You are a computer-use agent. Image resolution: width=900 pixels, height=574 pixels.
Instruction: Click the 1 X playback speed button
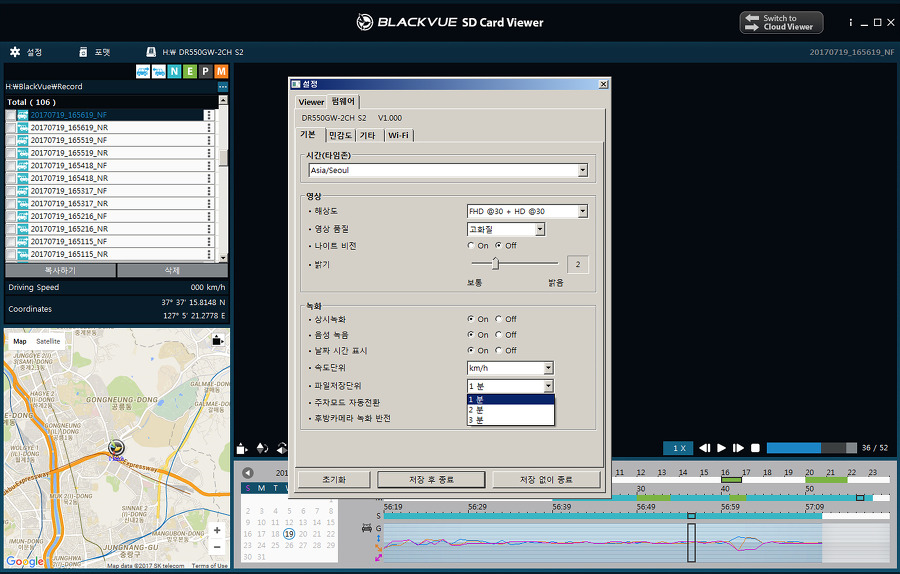[679, 448]
